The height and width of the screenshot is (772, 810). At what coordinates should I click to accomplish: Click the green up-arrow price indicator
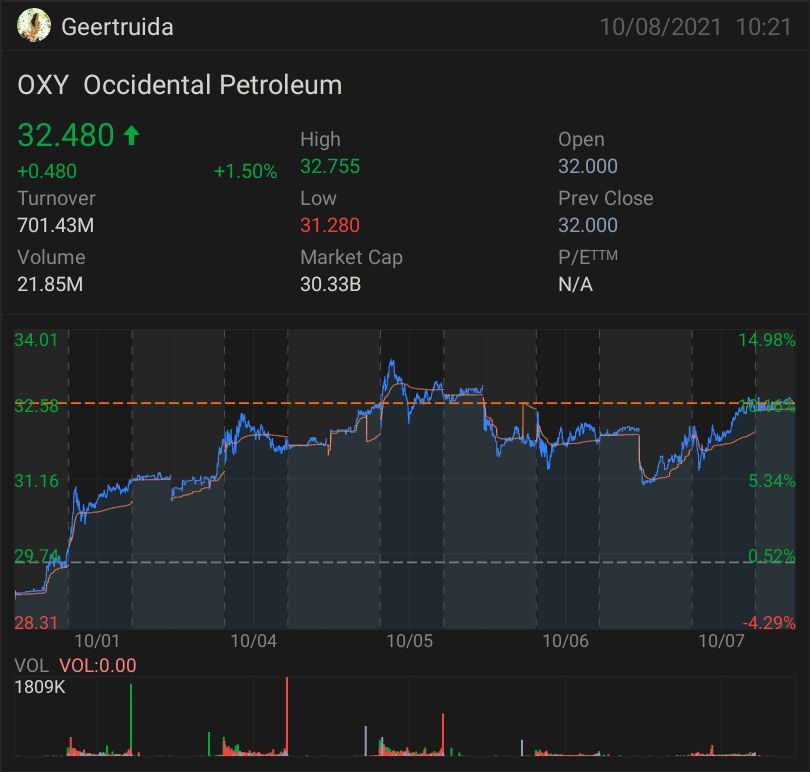click(x=131, y=135)
